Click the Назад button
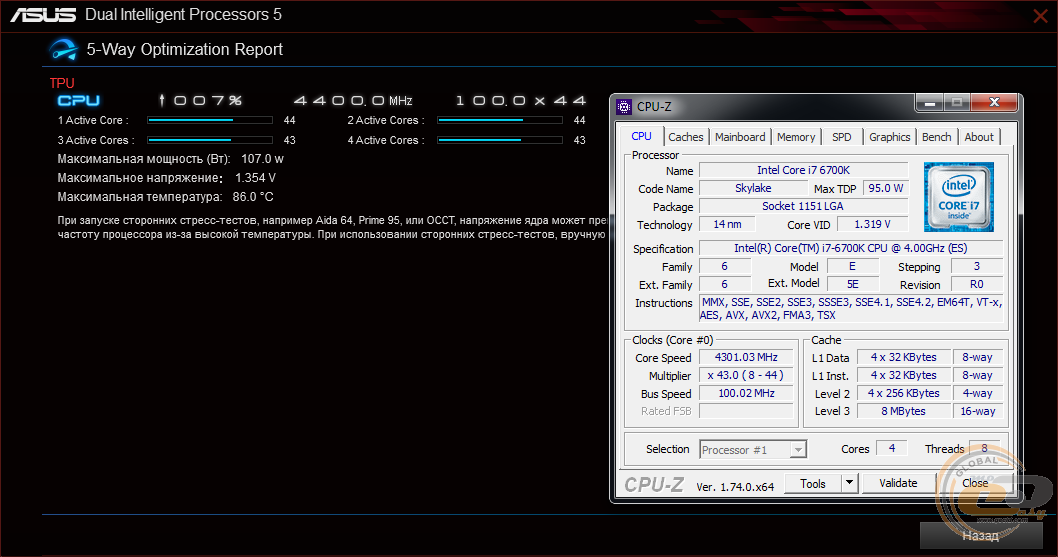The height and width of the screenshot is (557, 1058). (x=980, y=535)
